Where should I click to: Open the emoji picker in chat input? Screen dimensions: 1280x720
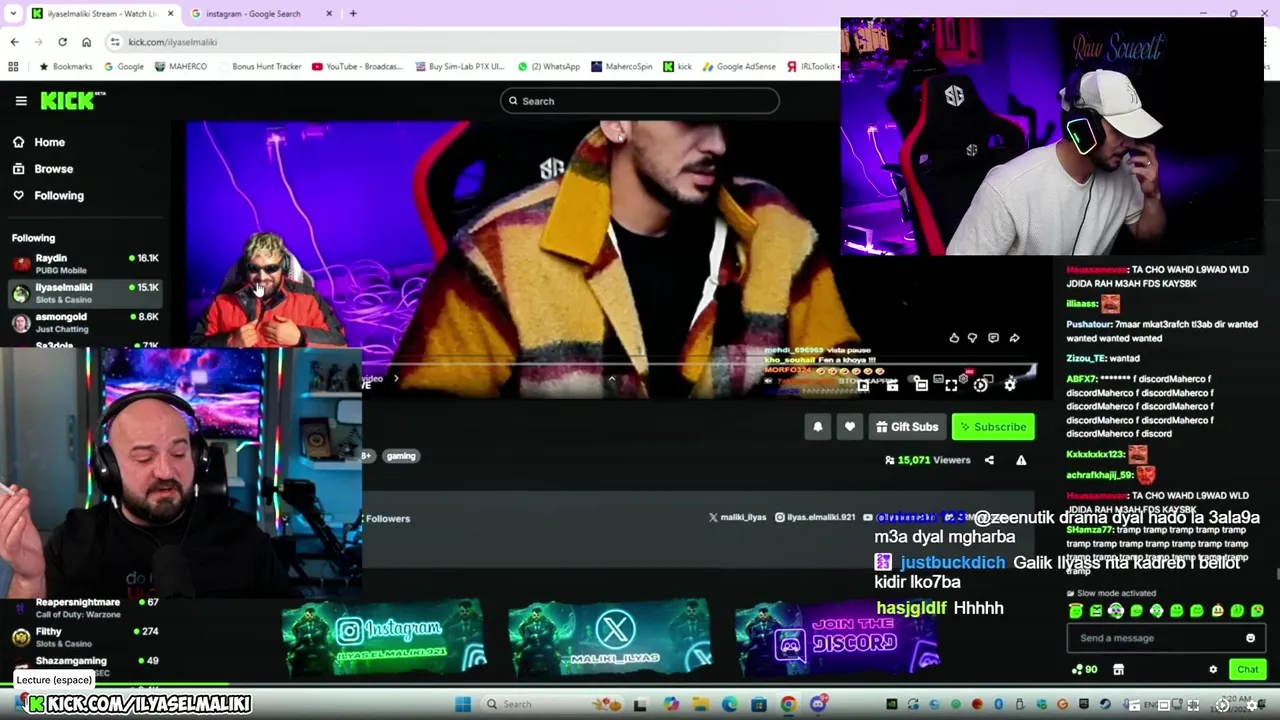1250,638
